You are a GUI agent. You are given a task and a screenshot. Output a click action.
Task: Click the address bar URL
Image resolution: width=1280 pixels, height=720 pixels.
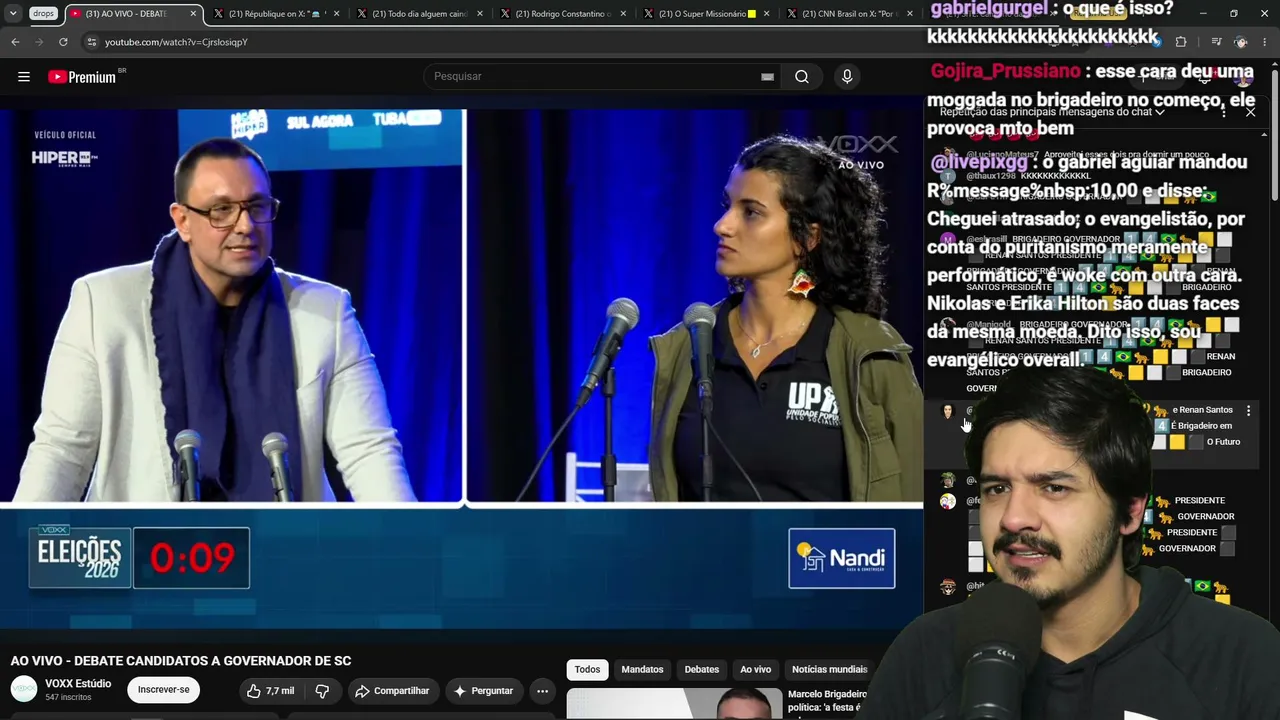[x=176, y=42]
